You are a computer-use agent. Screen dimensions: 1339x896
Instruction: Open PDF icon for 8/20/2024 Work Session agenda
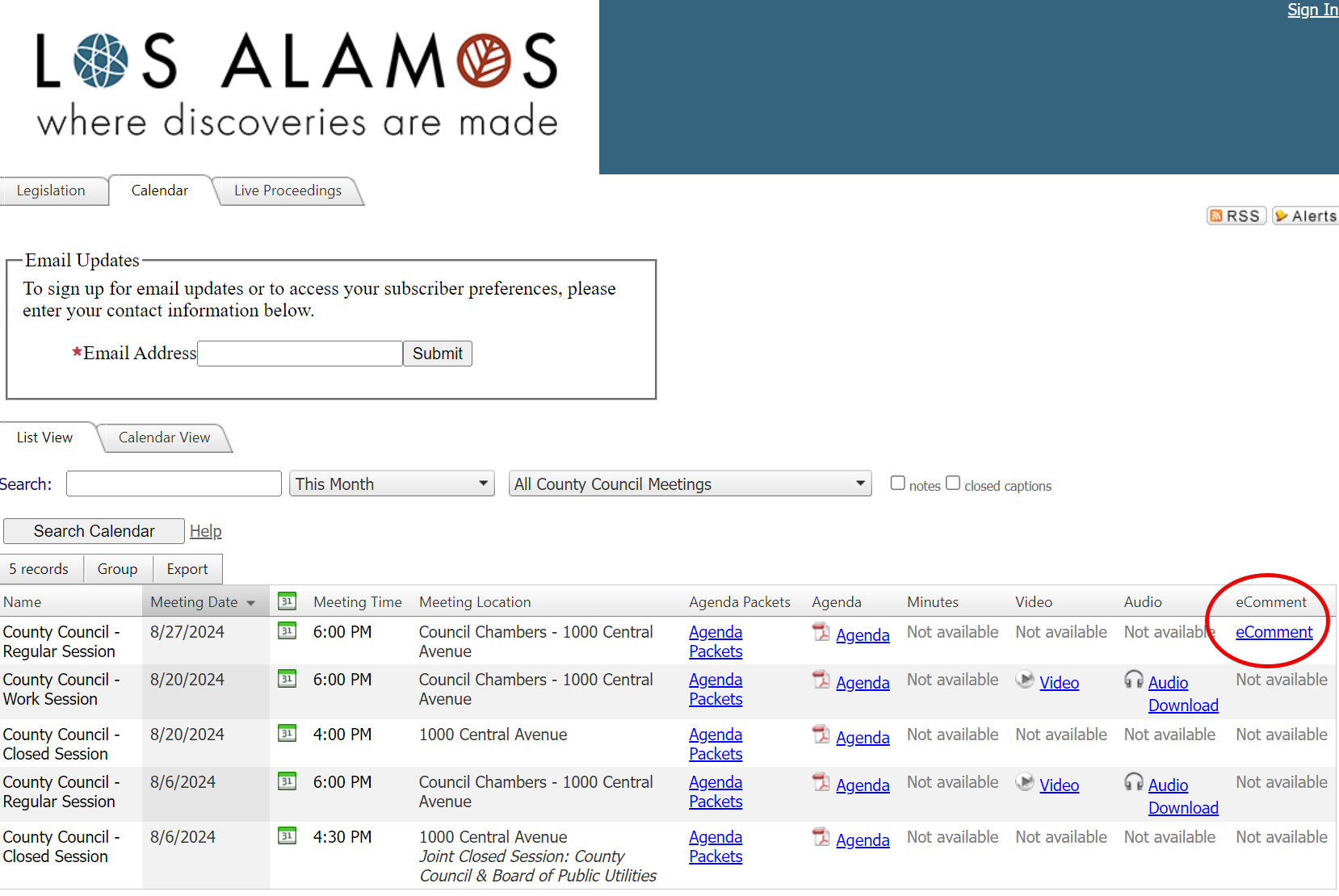pyautogui.click(x=821, y=680)
